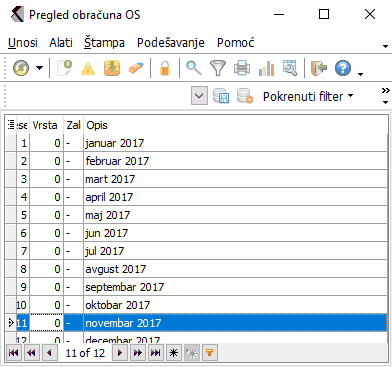Expand the dropdown arrow next to refresh
Image resolution: width=392 pixels, height=367 pixels.
point(39,68)
